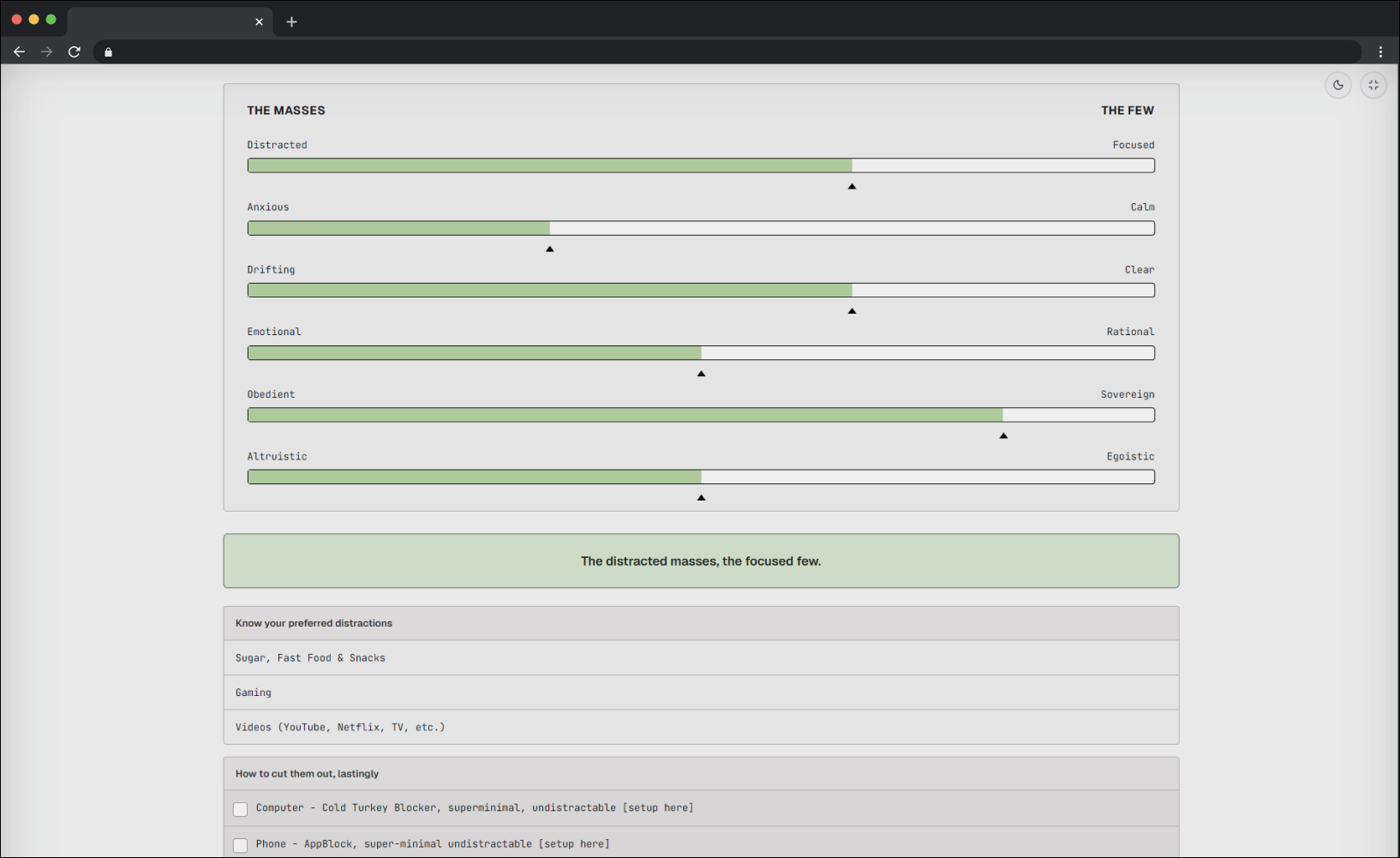Viewport: 1400px width, 858px height.
Task: Click the Emotional–Rational slider bar
Action: (x=701, y=353)
